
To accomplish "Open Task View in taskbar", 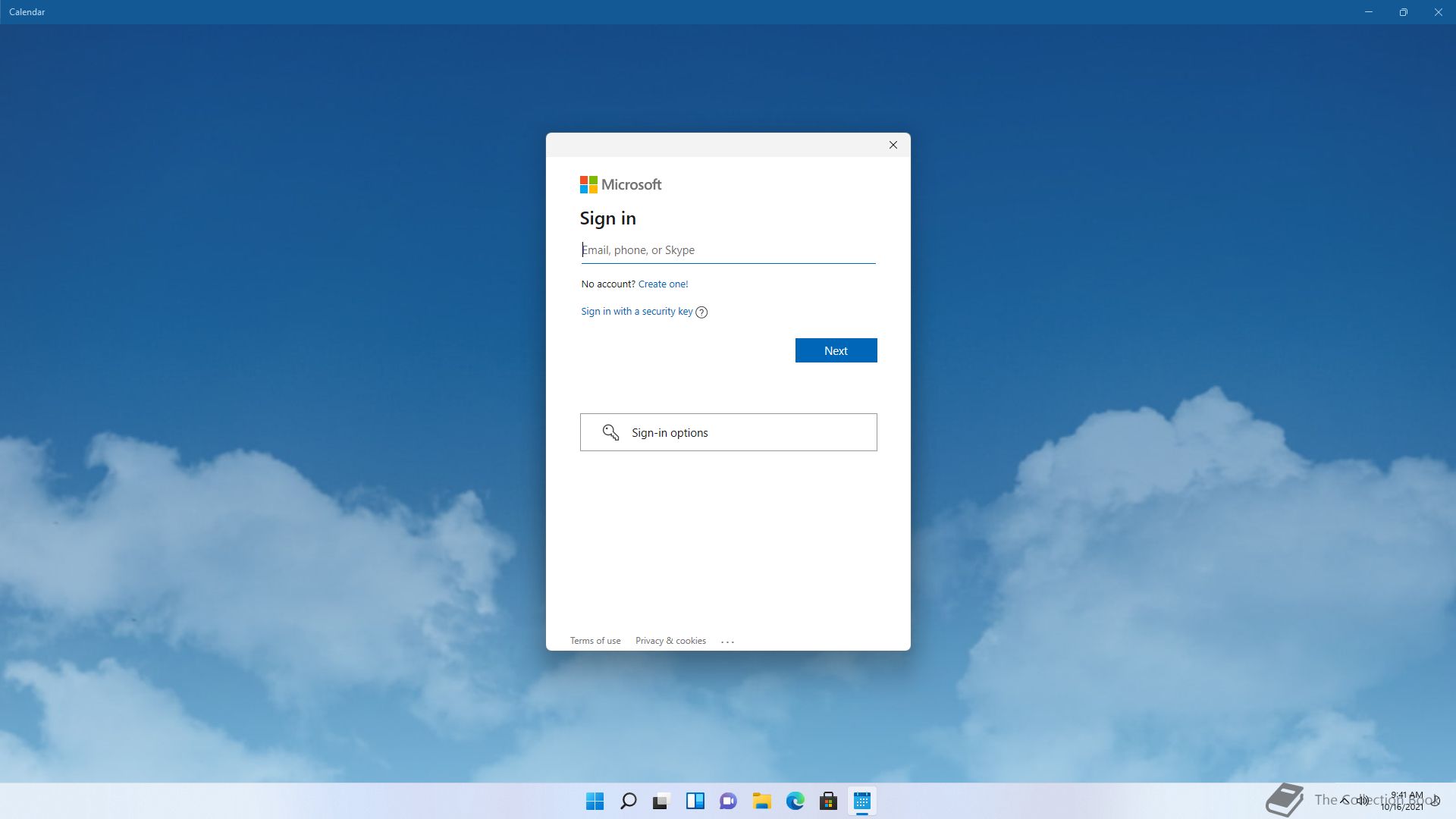I will [x=661, y=801].
